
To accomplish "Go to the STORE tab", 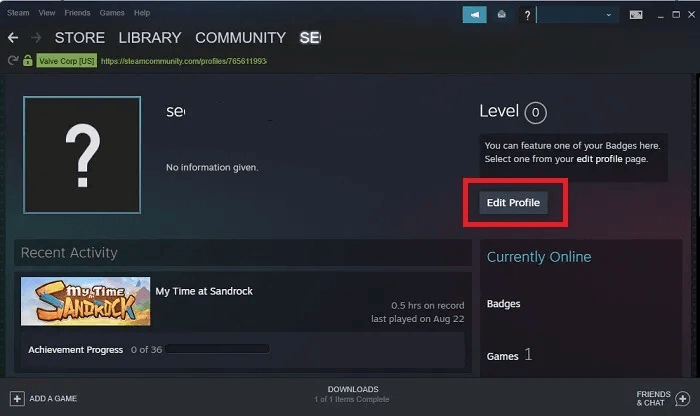I will [x=80, y=38].
